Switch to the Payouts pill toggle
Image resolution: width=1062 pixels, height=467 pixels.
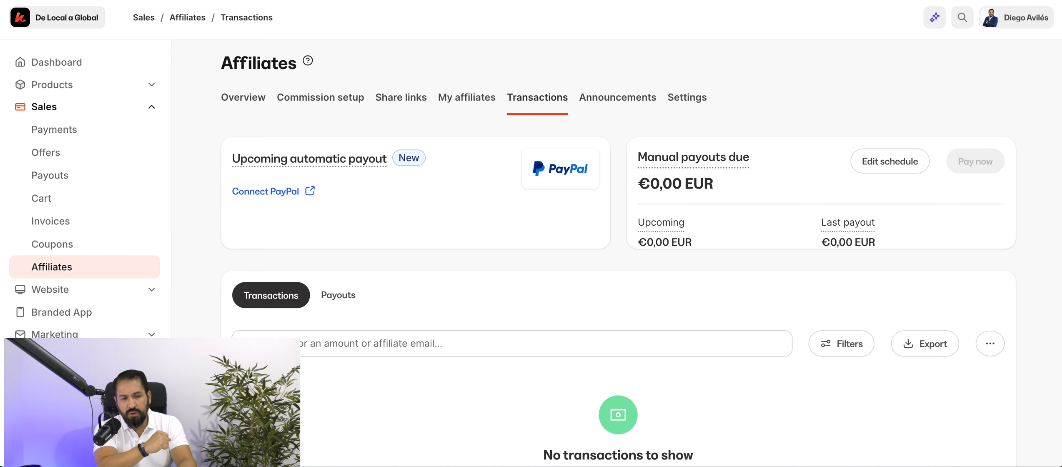click(x=338, y=295)
